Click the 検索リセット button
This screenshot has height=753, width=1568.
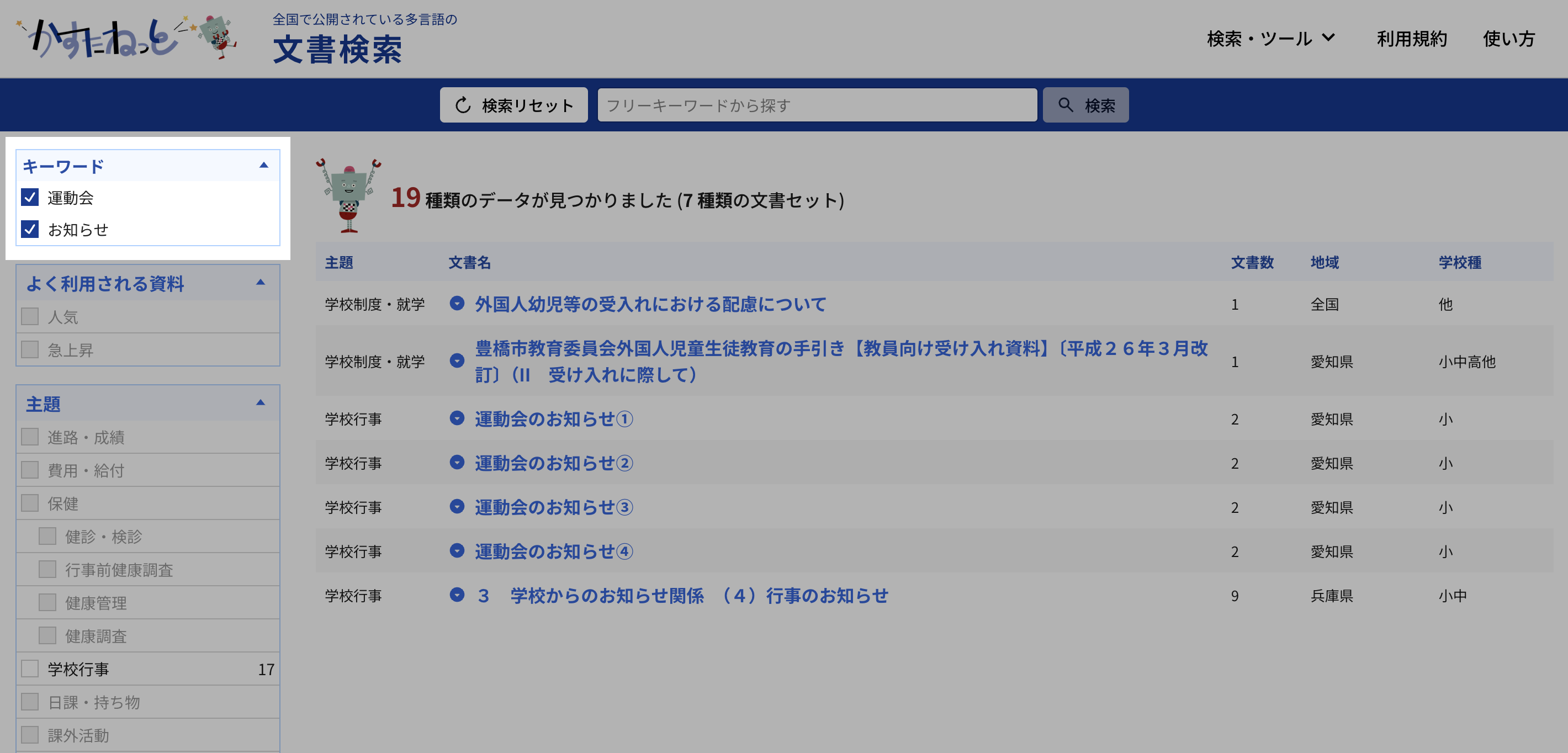(513, 105)
